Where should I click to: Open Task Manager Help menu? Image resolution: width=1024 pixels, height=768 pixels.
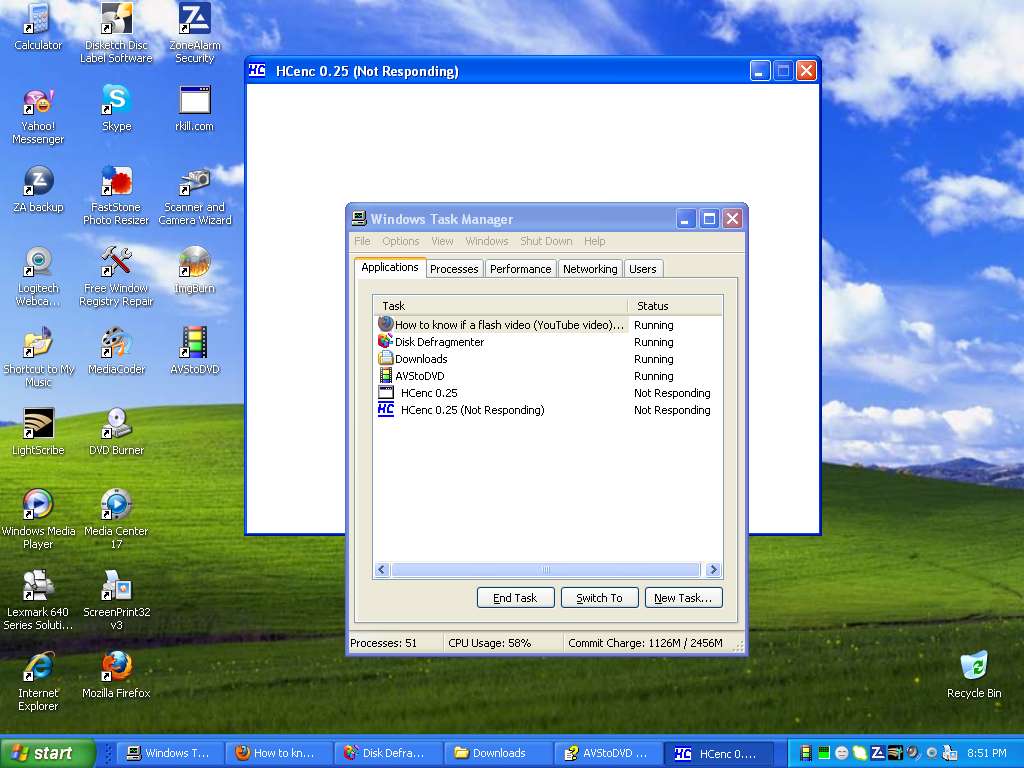click(594, 241)
